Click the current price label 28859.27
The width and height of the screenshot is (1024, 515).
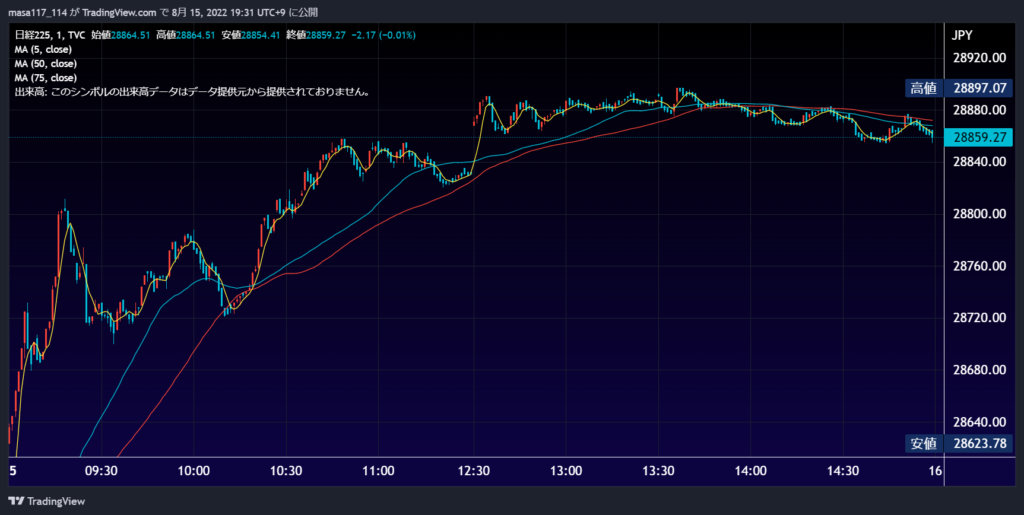978,138
